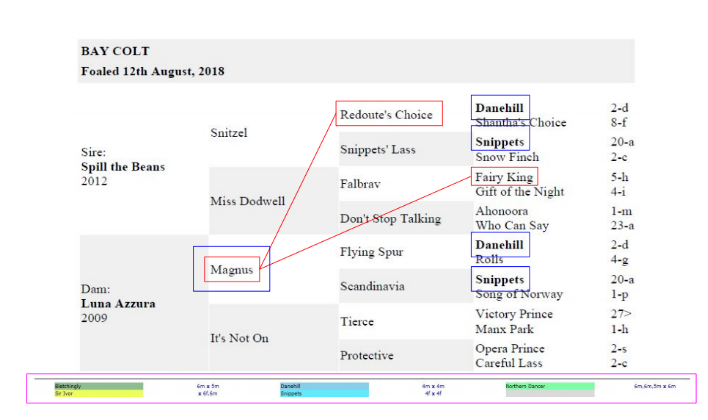708x420 pixels.
Task: Click the BAY COLT heading
Action: (x=115, y=51)
